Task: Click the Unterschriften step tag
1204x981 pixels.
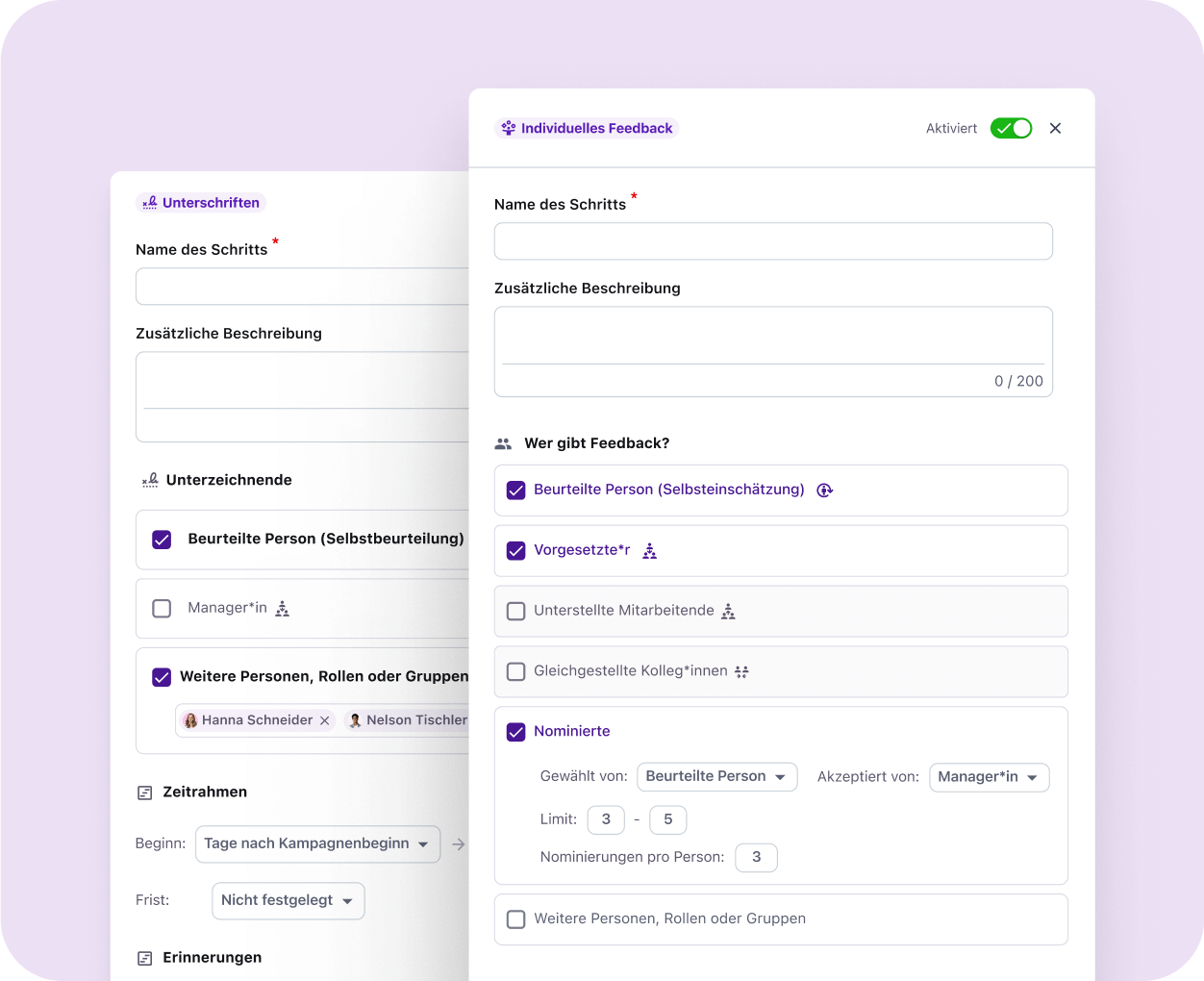Action: [201, 203]
